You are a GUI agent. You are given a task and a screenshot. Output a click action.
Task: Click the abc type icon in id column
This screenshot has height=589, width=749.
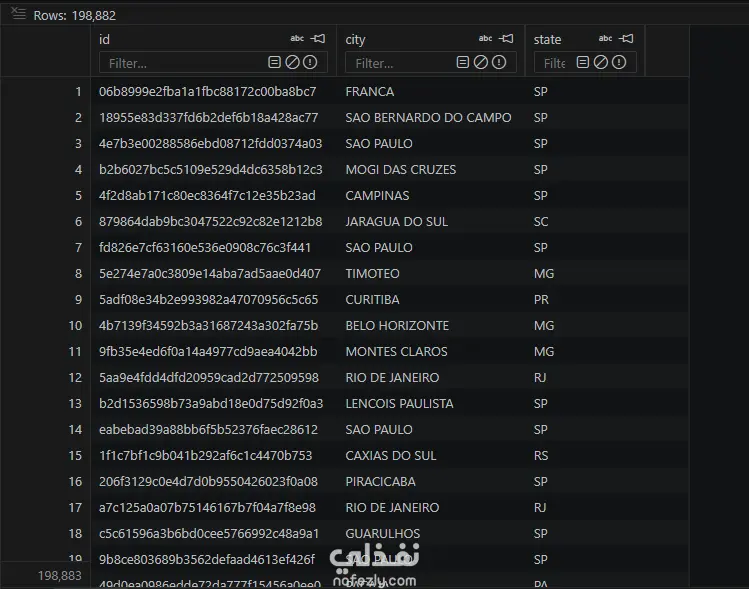[x=297, y=38]
